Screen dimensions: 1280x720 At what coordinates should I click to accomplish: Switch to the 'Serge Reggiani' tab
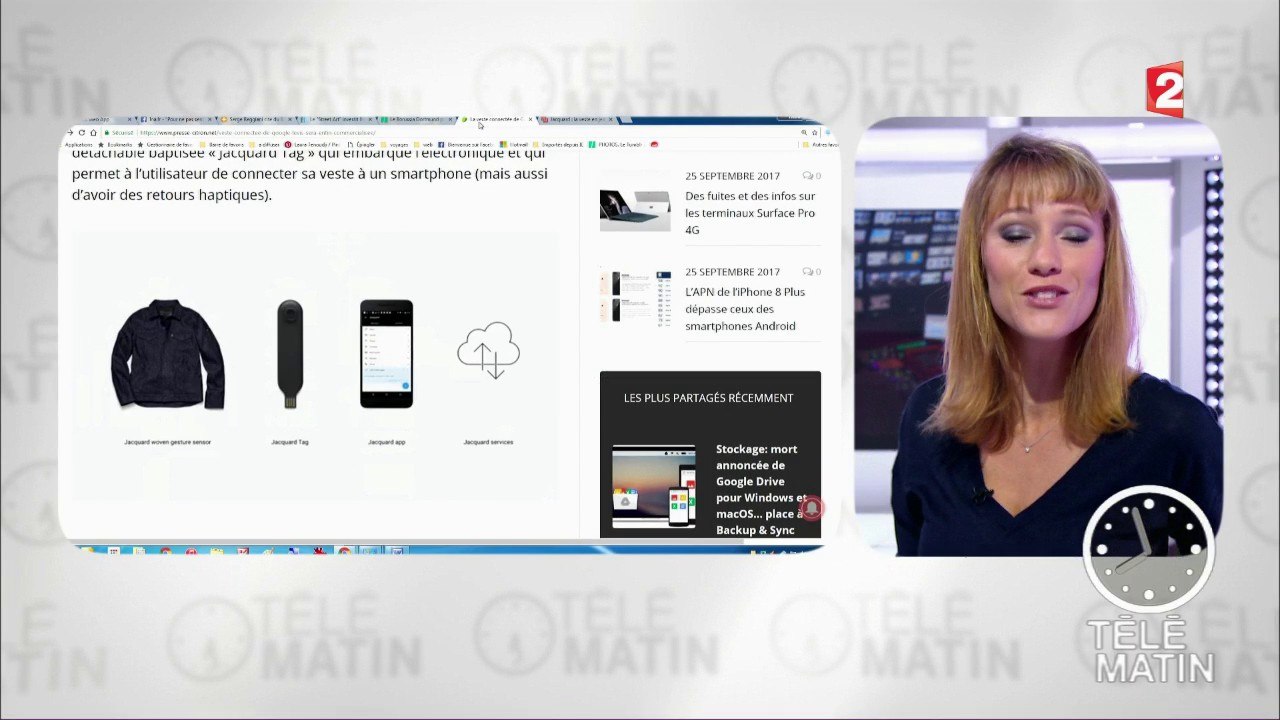[256, 119]
